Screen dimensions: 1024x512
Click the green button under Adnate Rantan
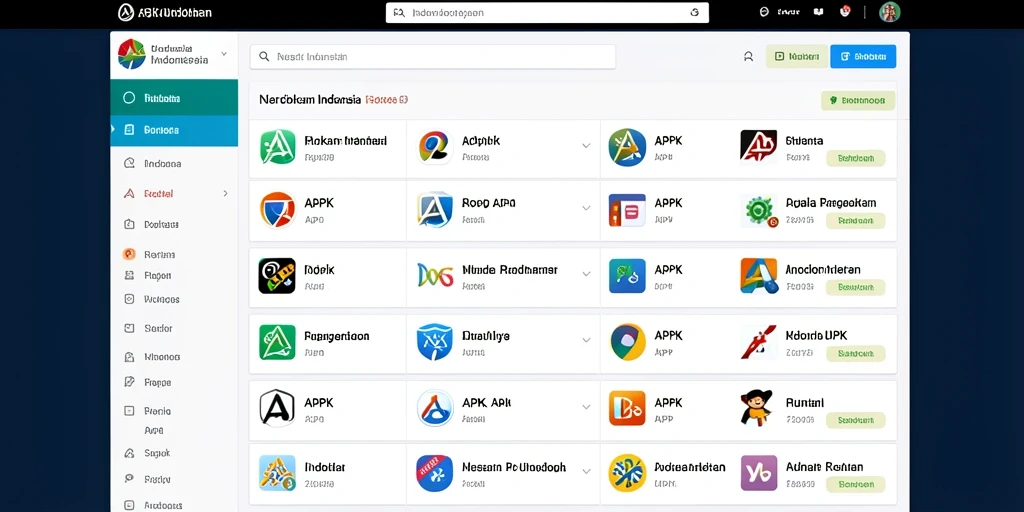click(x=856, y=485)
